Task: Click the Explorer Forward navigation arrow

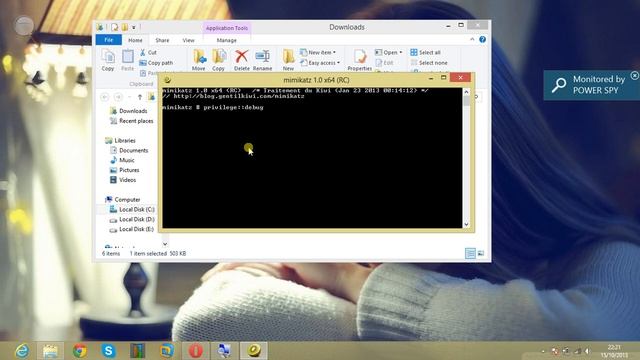Action: tap(118, 97)
